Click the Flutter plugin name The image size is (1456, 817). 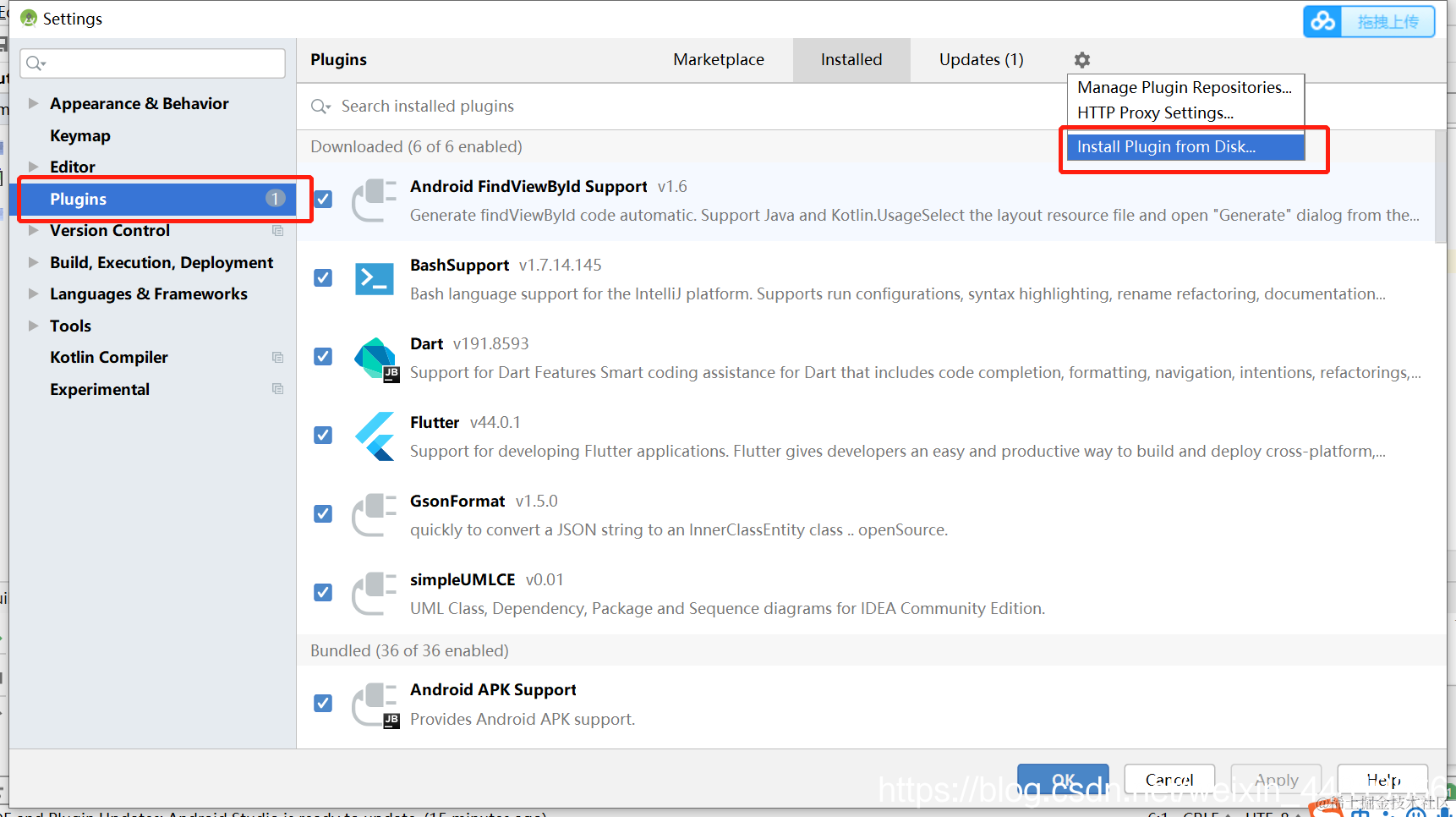[x=435, y=422]
